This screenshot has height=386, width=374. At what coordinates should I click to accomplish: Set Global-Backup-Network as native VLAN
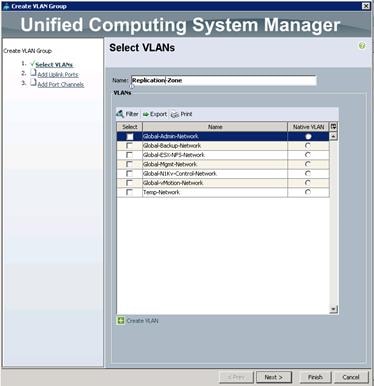(x=308, y=146)
